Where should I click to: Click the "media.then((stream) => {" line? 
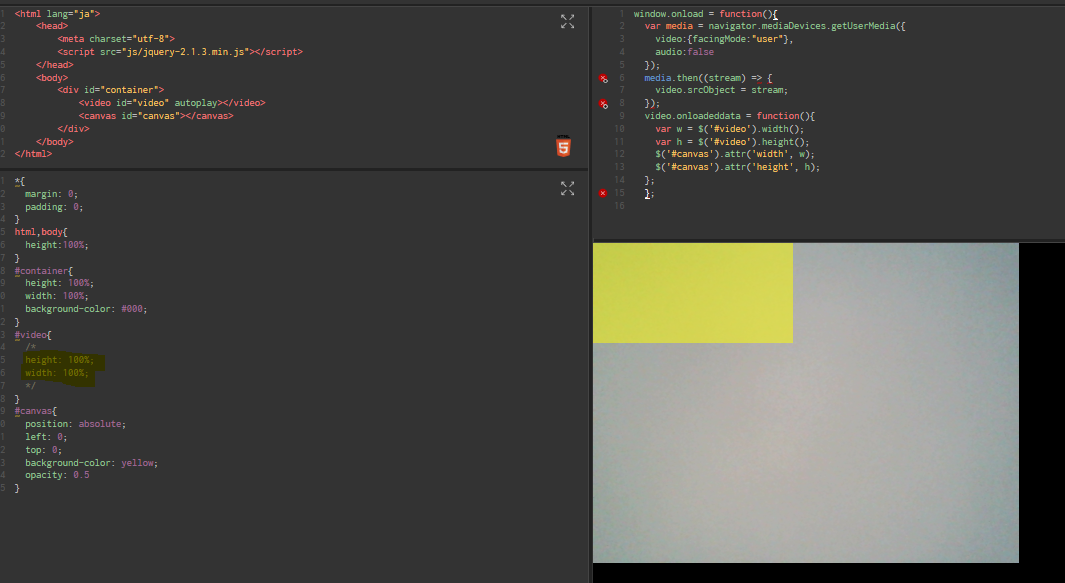coord(708,77)
